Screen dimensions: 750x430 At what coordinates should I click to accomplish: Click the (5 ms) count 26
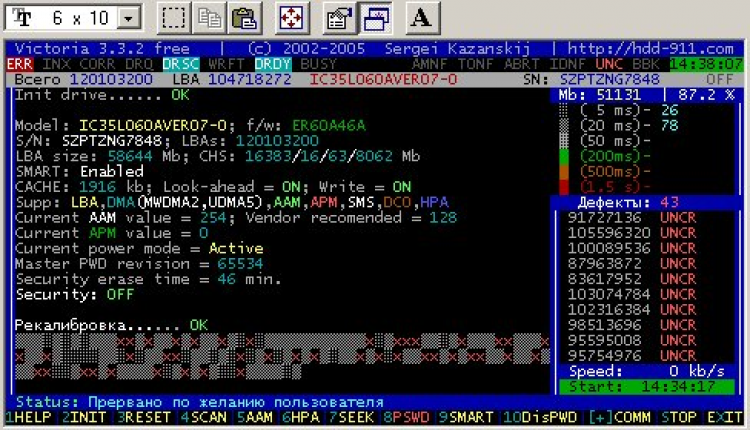coord(670,110)
